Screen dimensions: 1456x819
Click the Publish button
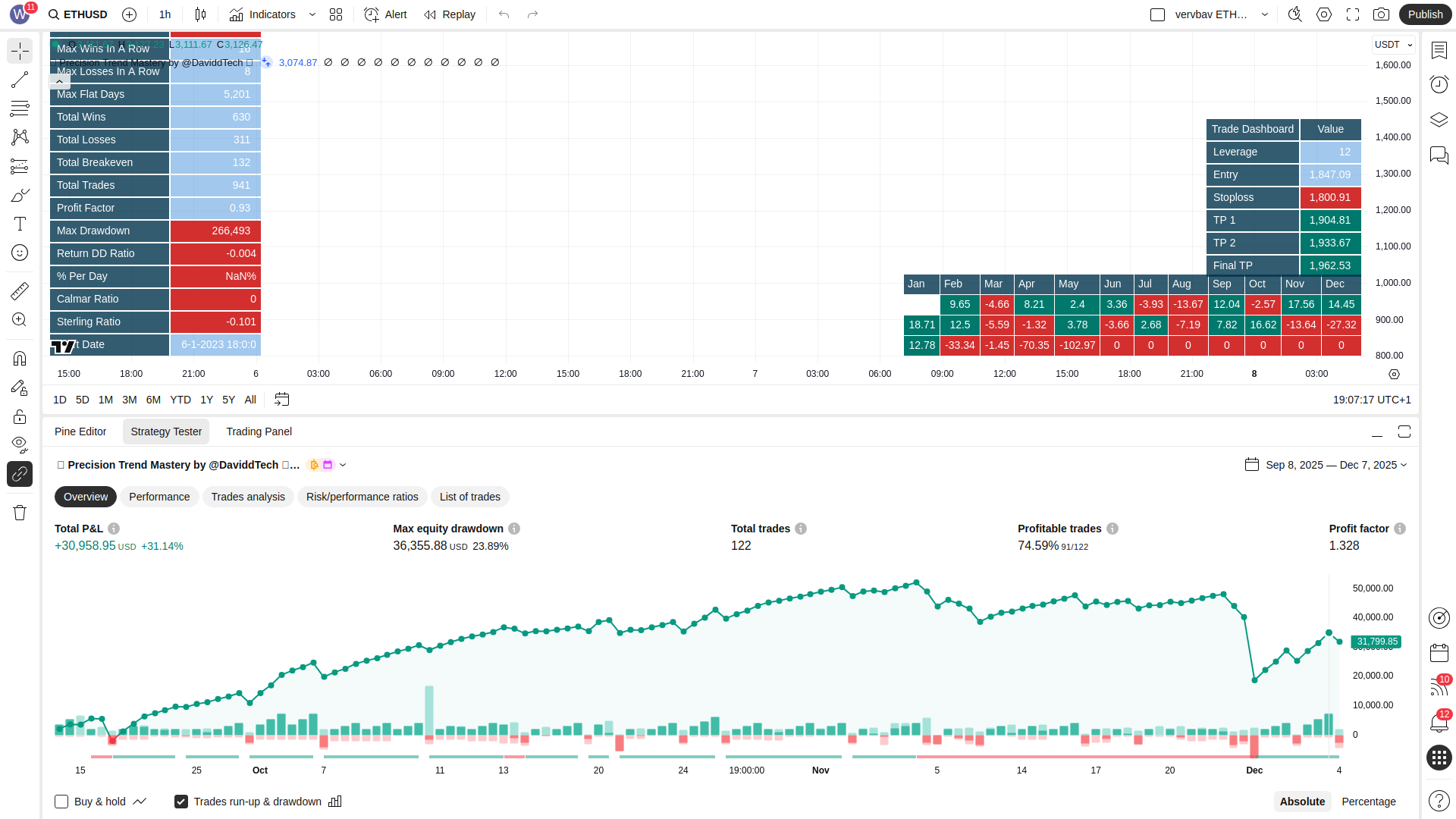click(x=1425, y=14)
